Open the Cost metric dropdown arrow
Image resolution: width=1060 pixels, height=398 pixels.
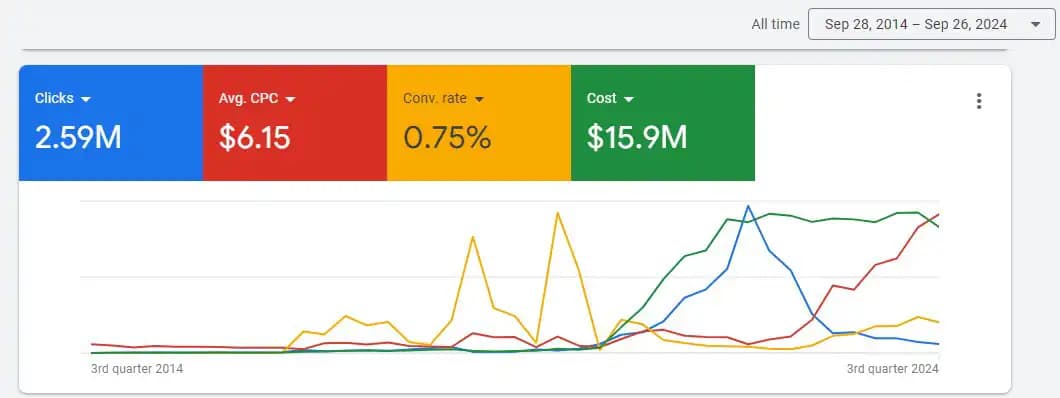click(629, 99)
